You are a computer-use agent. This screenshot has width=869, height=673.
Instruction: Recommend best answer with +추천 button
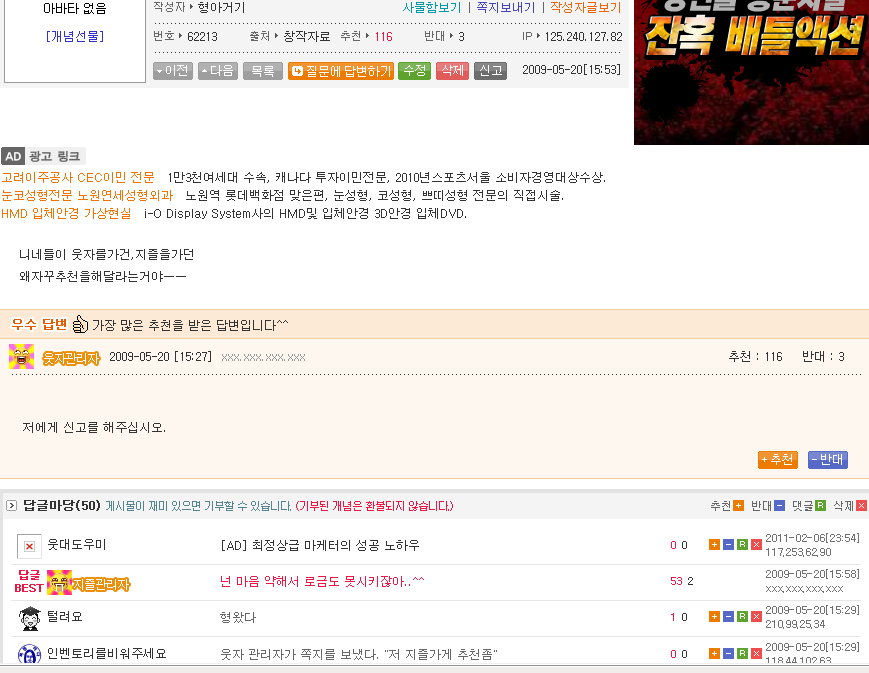(x=778, y=460)
